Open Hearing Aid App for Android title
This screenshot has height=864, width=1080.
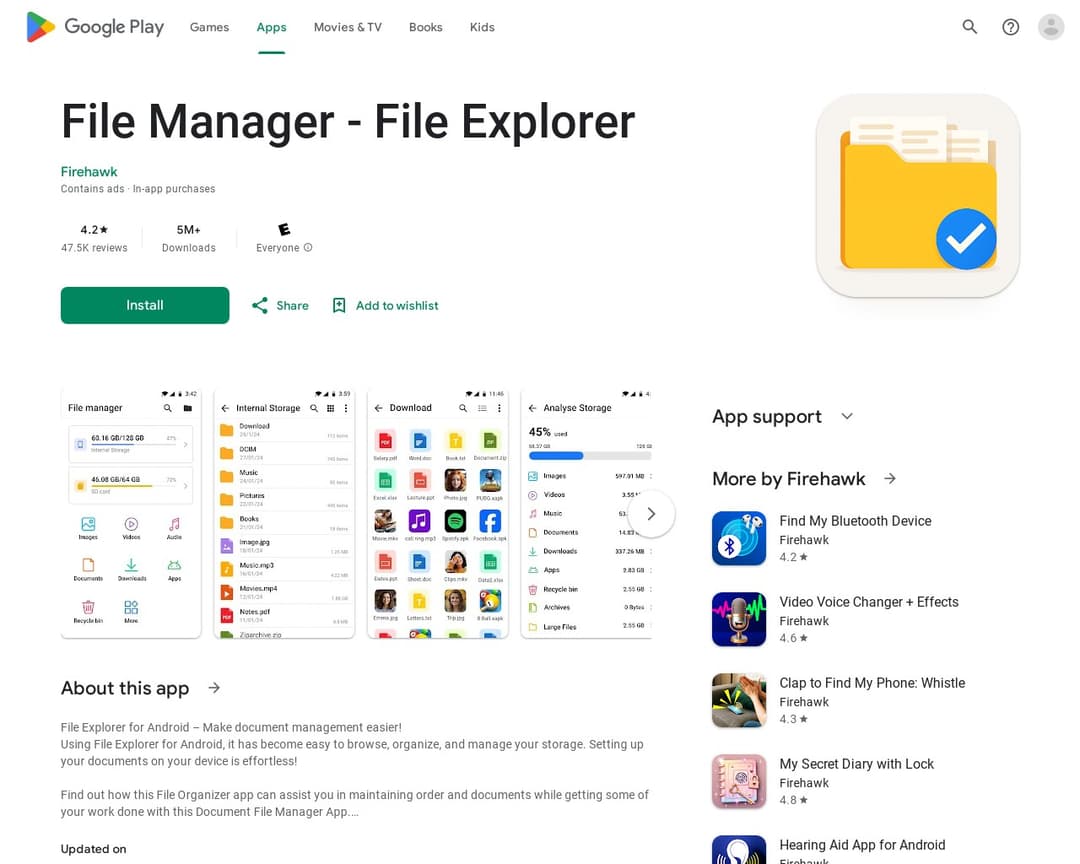point(862,845)
